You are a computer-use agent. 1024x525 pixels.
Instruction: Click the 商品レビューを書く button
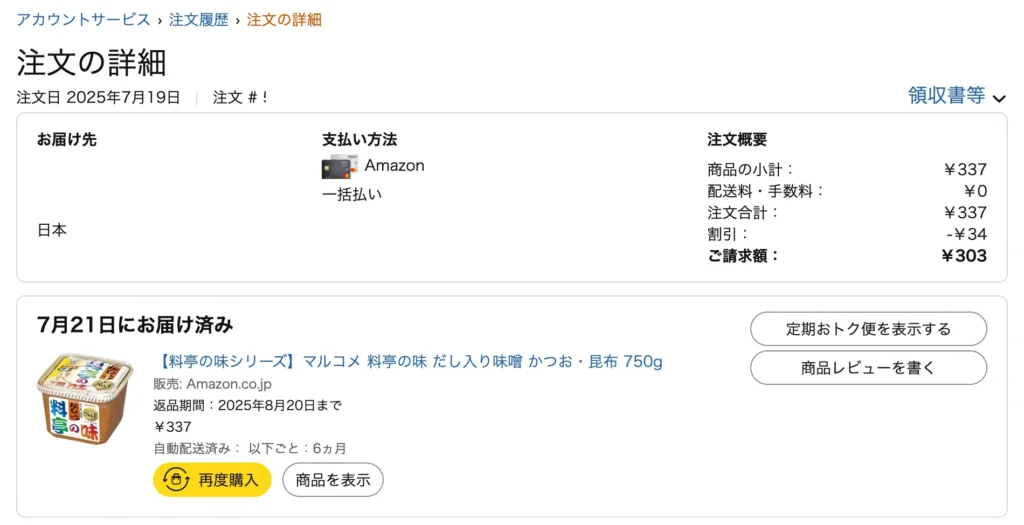tap(868, 368)
